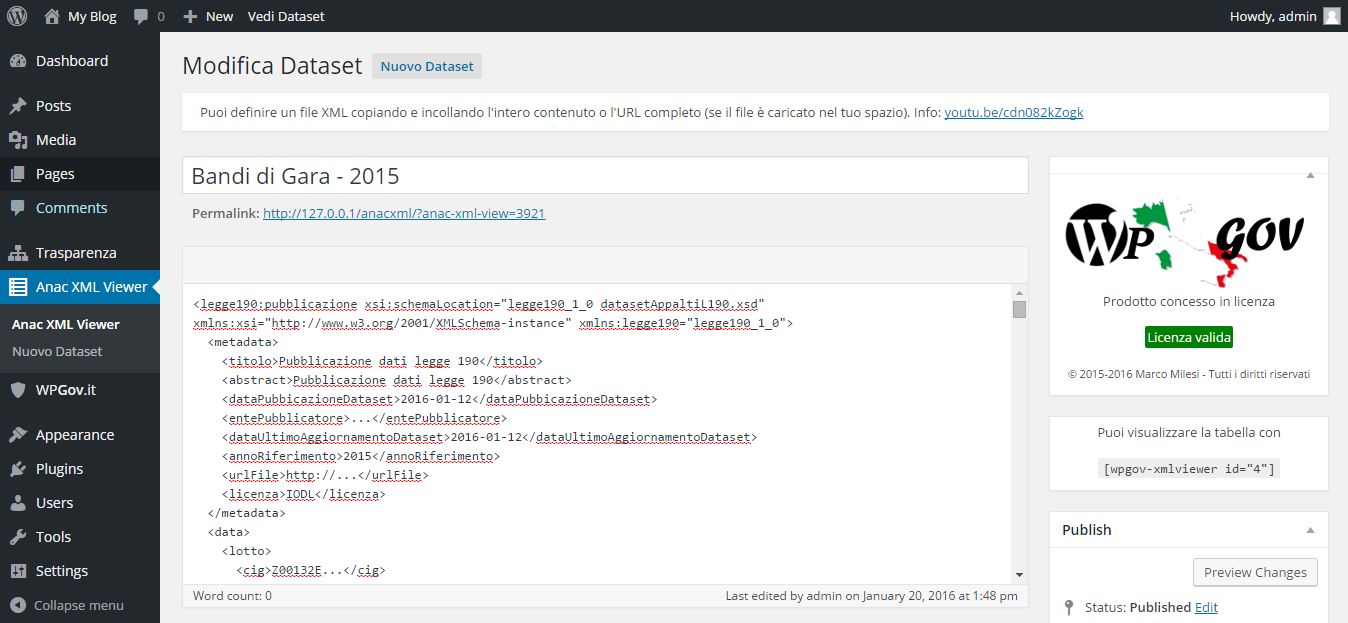
Task: Collapse the Publish panel with its arrow
Action: [x=1310, y=530]
